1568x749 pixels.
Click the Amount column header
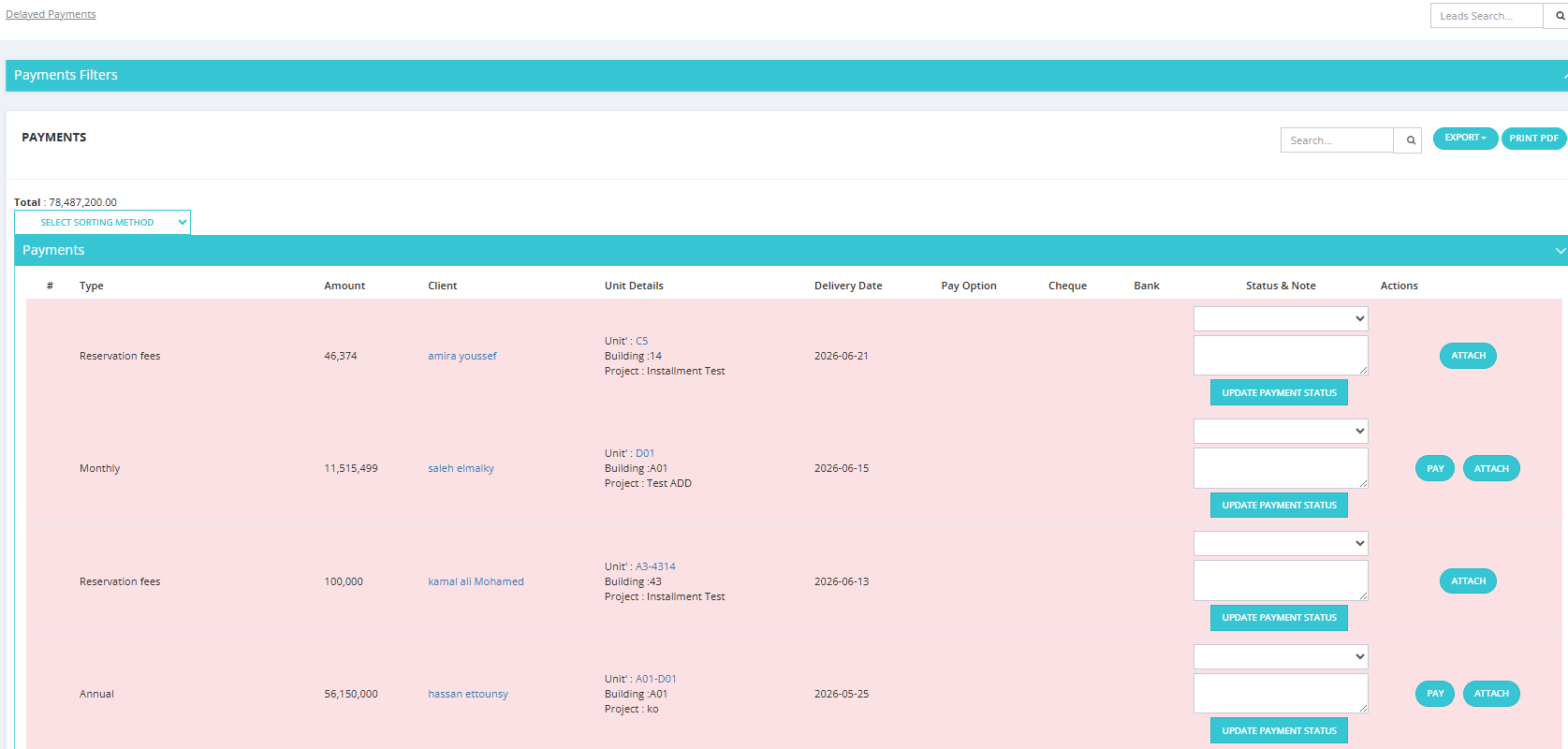344,286
